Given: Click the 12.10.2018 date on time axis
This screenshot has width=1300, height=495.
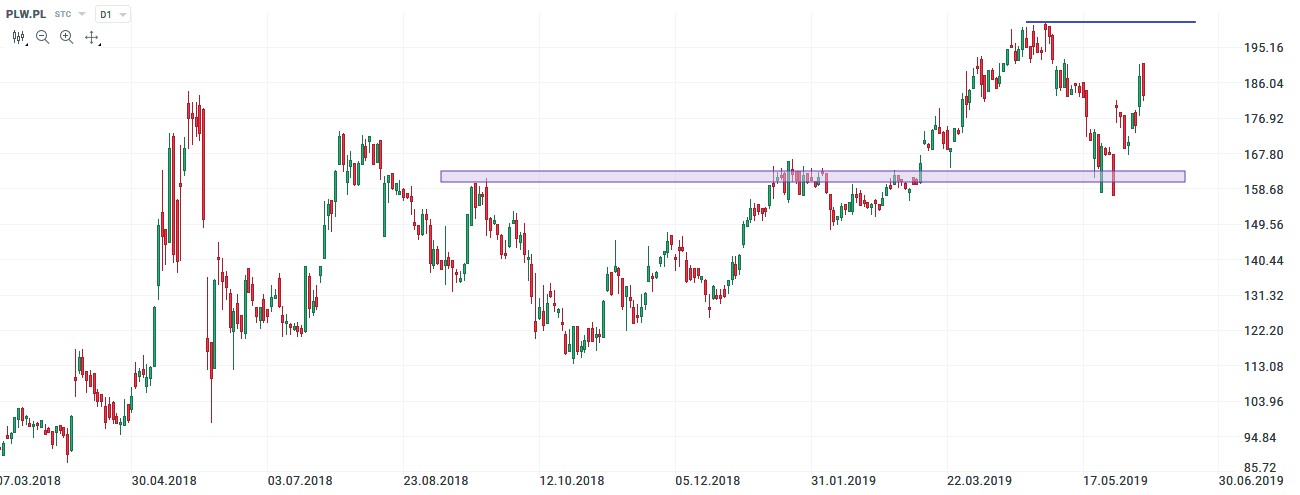Looking at the screenshot, I should coord(574,481).
